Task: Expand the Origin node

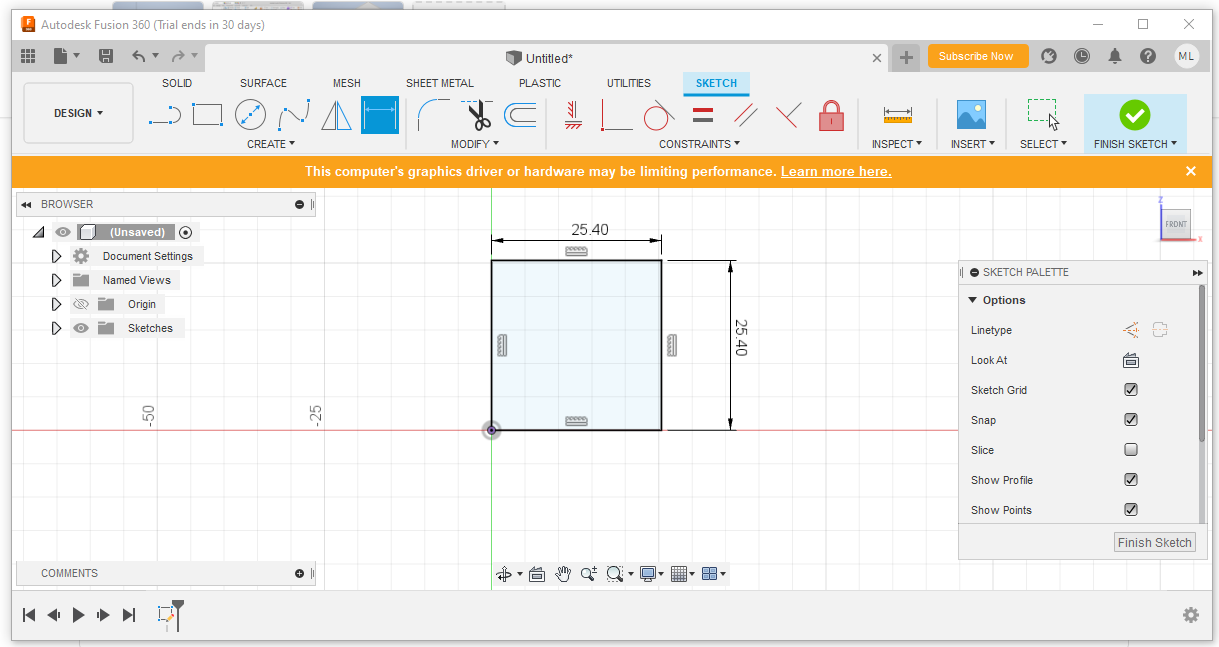Action: point(56,304)
